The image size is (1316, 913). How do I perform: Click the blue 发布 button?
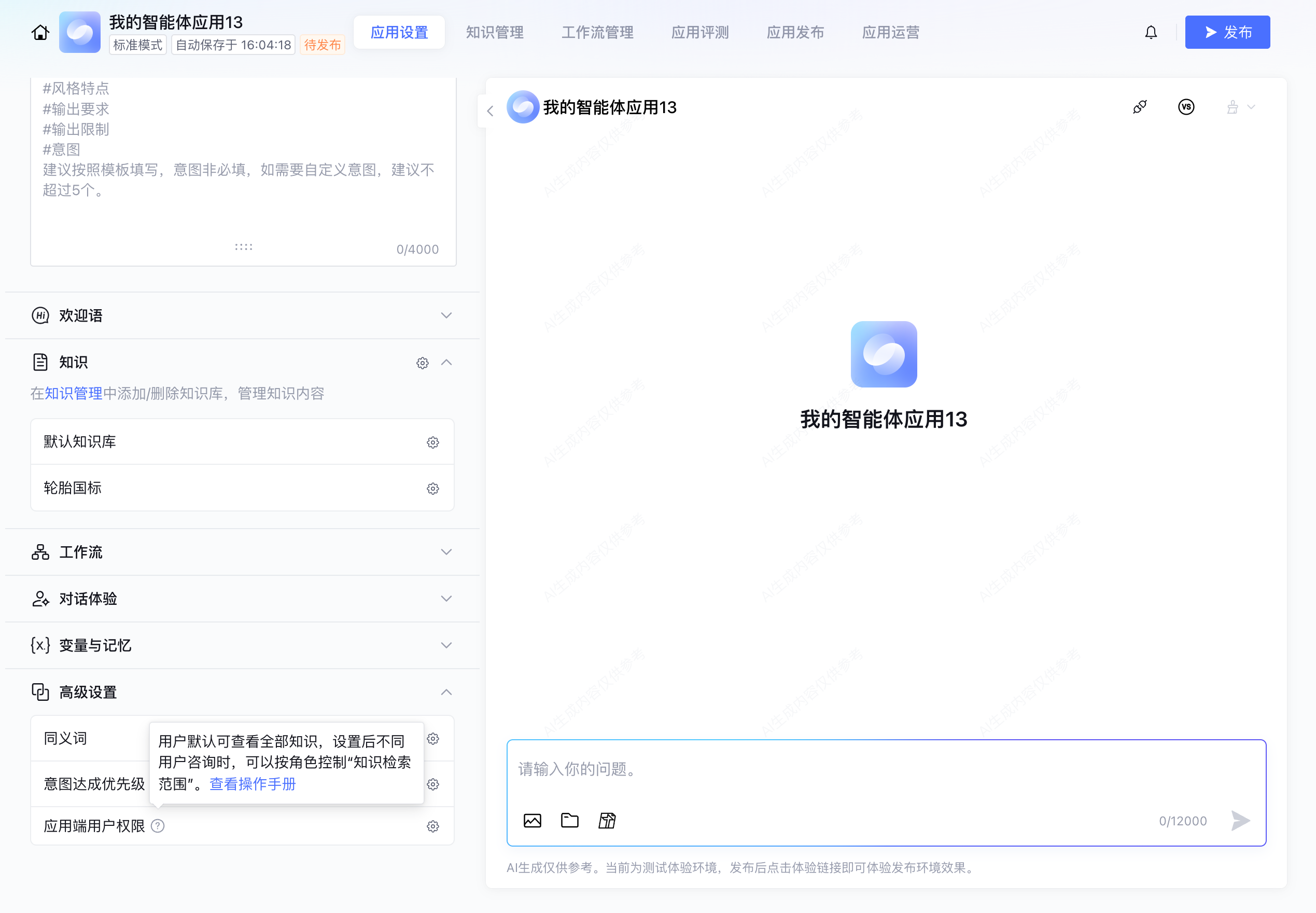coord(1227,33)
